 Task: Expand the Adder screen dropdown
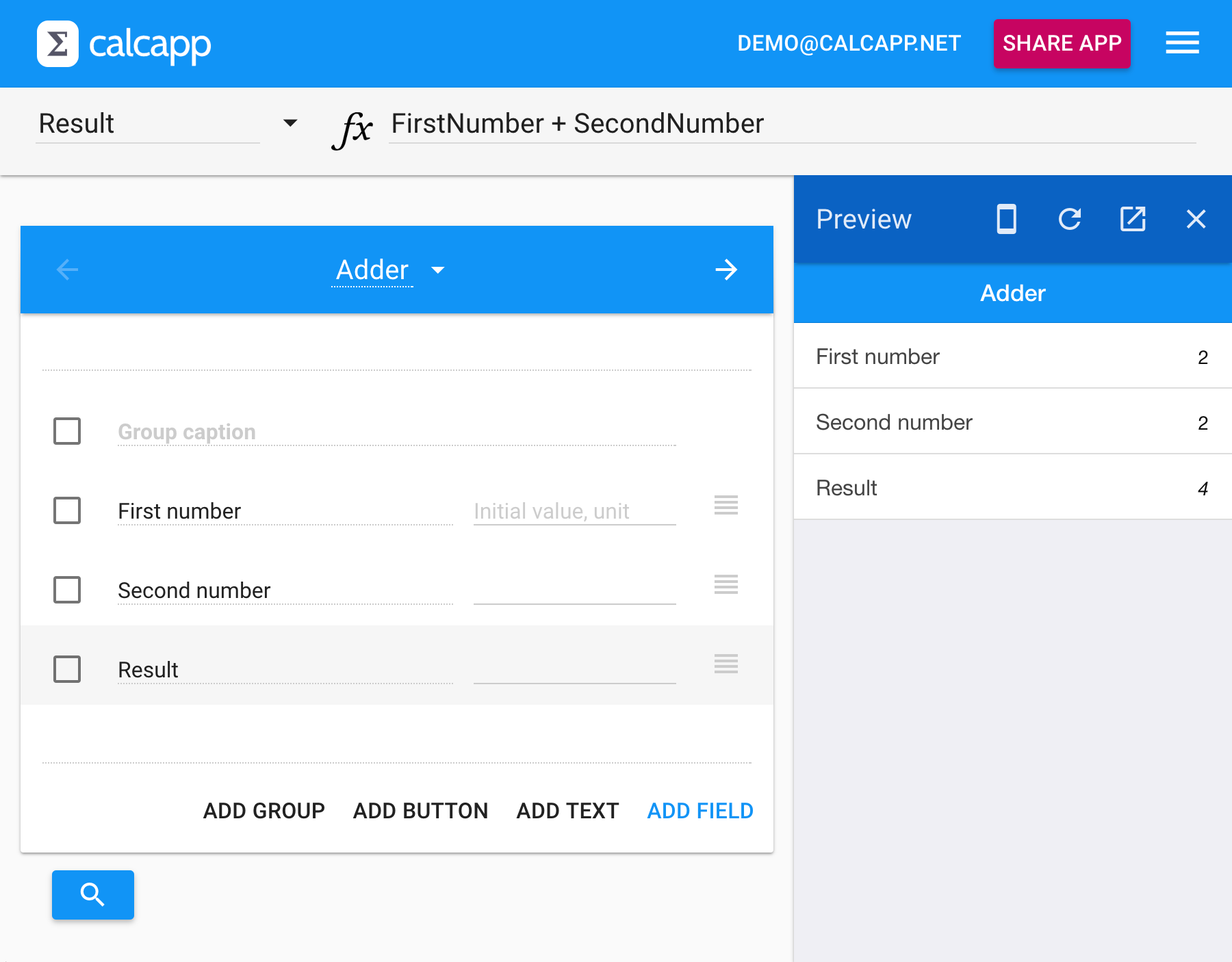(438, 270)
